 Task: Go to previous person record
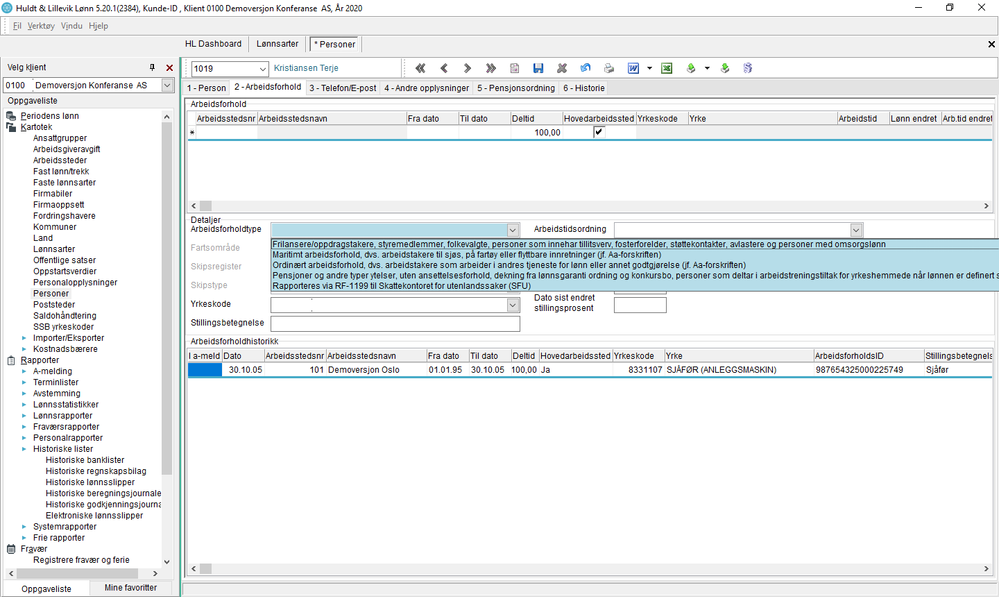[x=444, y=68]
